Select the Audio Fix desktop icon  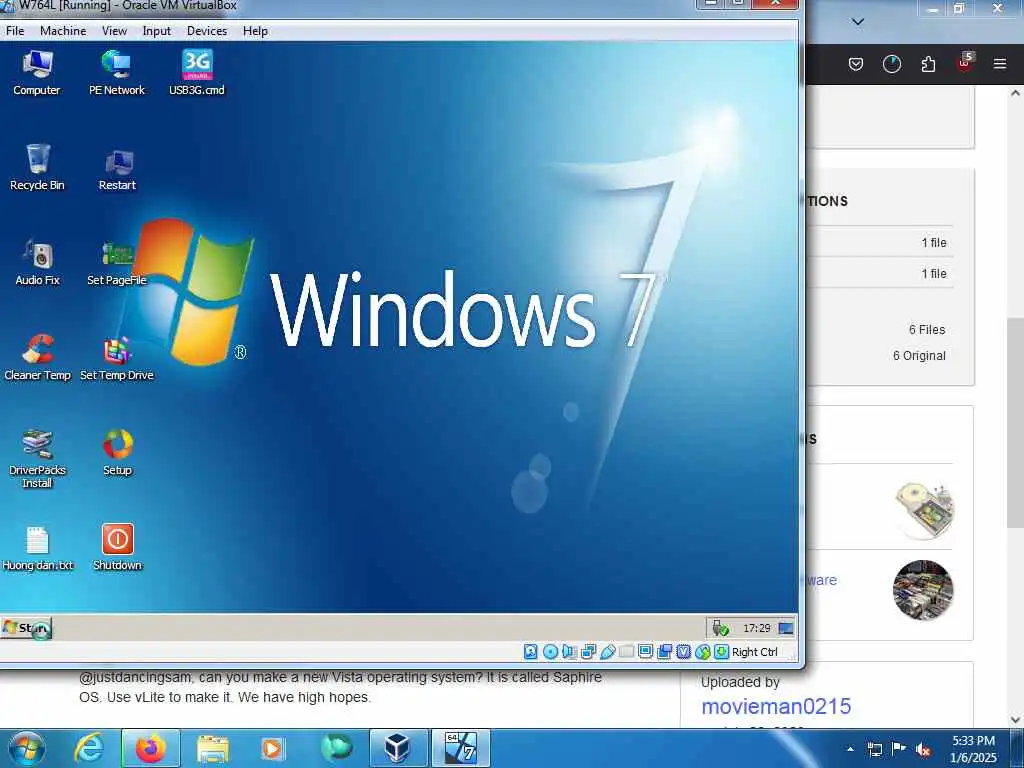tap(38, 263)
